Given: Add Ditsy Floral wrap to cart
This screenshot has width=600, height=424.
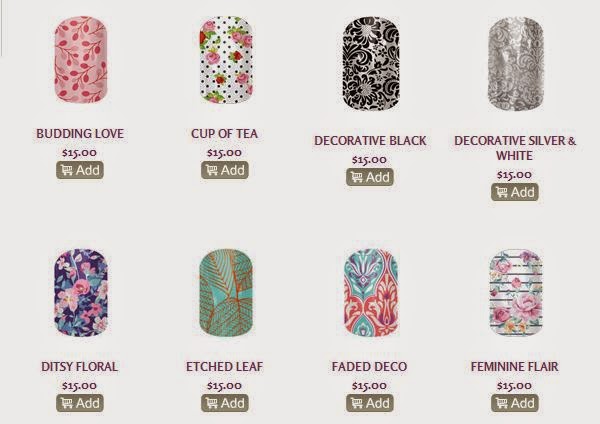Looking at the screenshot, I should [x=80, y=403].
